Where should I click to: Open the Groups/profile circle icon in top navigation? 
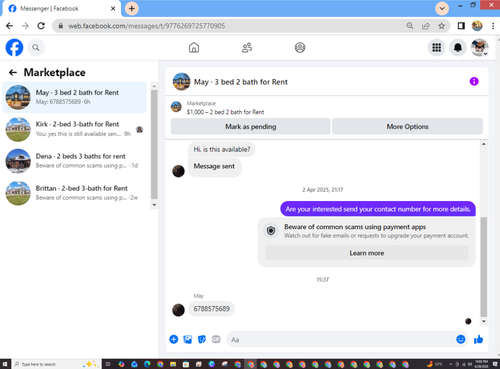(300, 48)
